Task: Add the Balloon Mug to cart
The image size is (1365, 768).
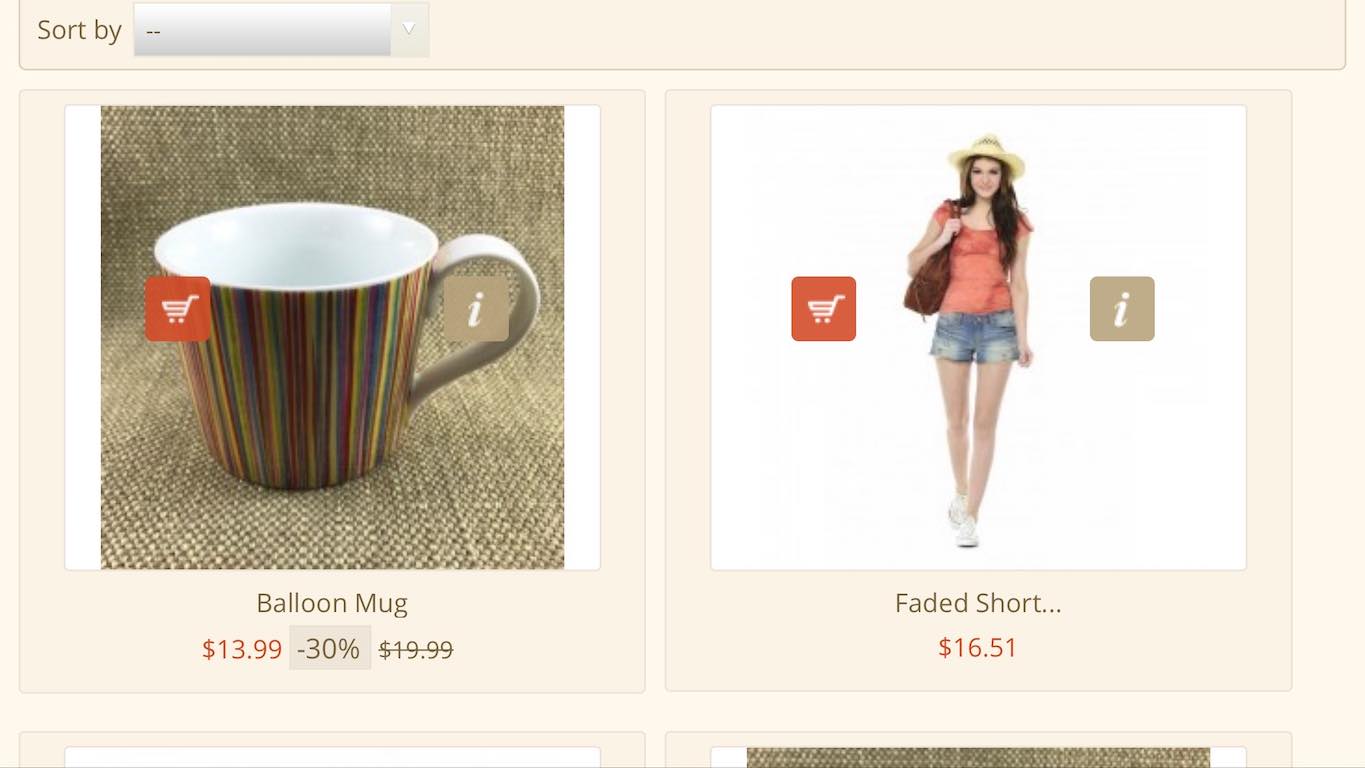Action: [178, 309]
